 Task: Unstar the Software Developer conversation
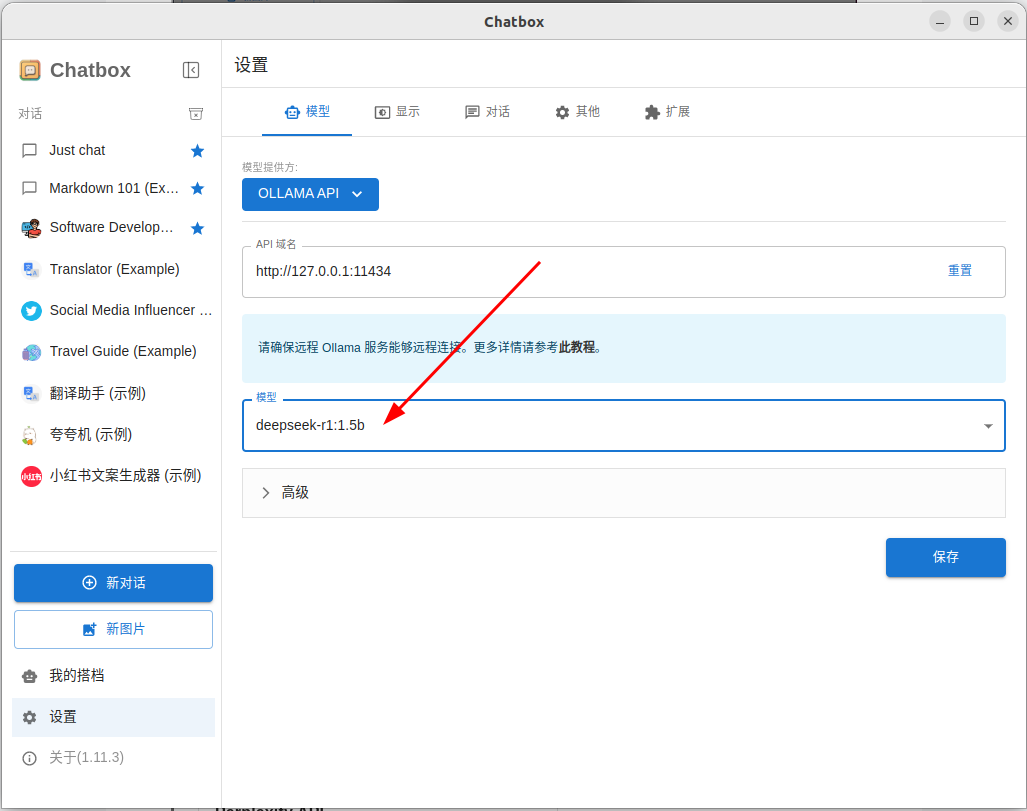[x=197, y=229]
